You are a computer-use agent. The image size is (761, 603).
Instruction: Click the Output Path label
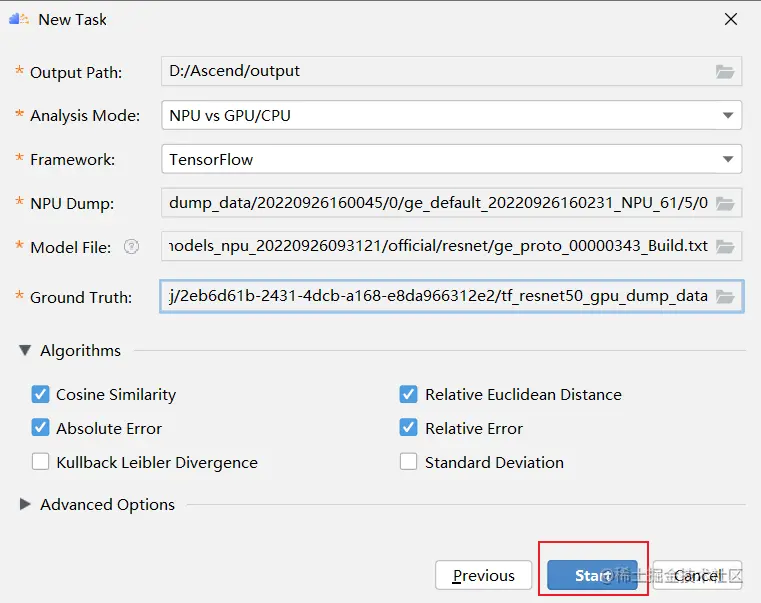click(x=76, y=72)
